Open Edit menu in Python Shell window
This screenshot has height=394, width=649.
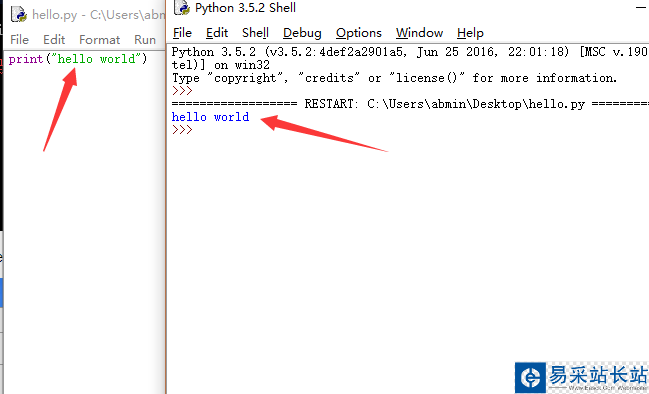(217, 33)
